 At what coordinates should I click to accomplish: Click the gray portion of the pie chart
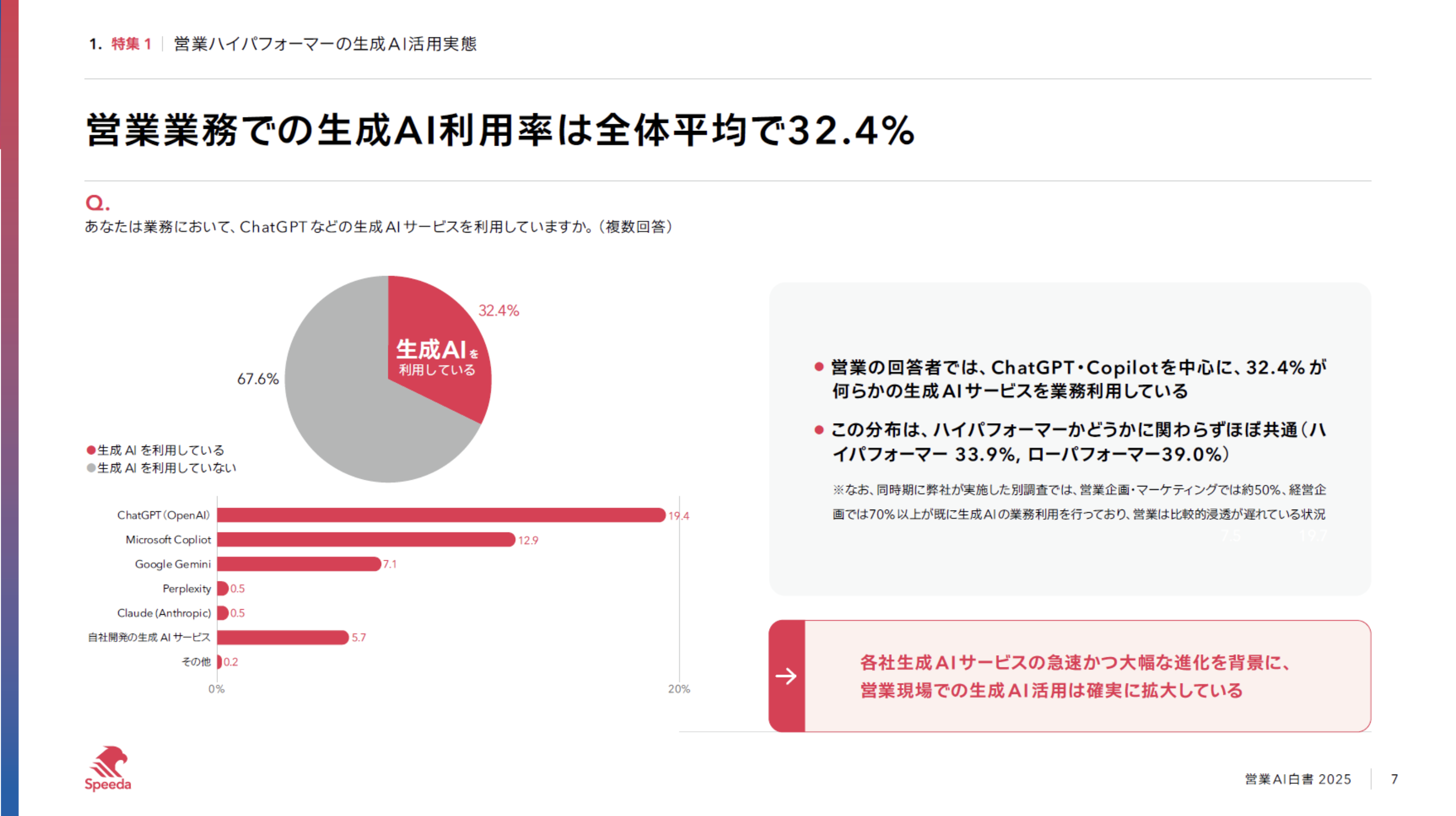(350, 418)
